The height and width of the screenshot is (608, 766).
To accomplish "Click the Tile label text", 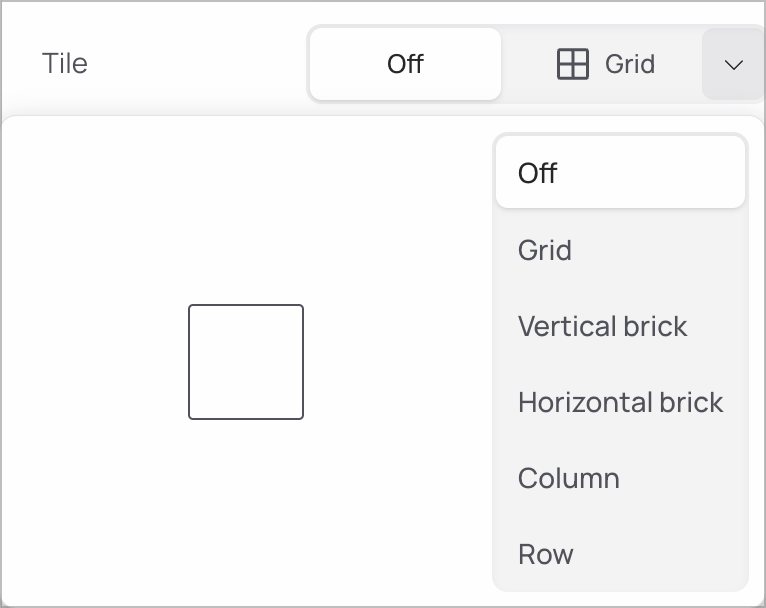I will (x=65, y=64).
